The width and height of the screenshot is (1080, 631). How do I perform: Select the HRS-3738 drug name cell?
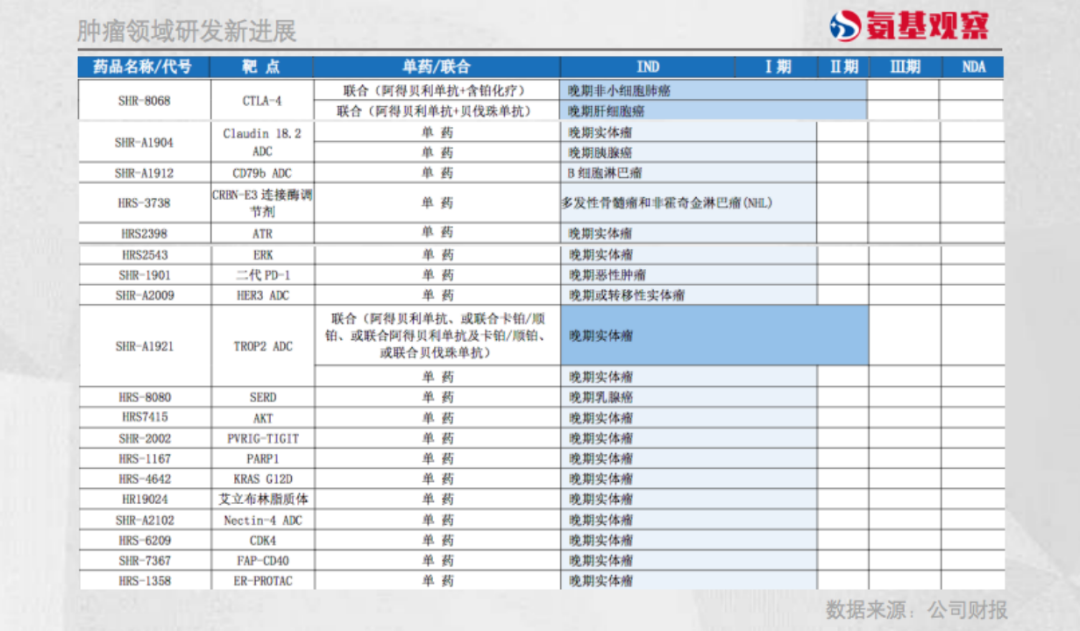tap(144, 203)
